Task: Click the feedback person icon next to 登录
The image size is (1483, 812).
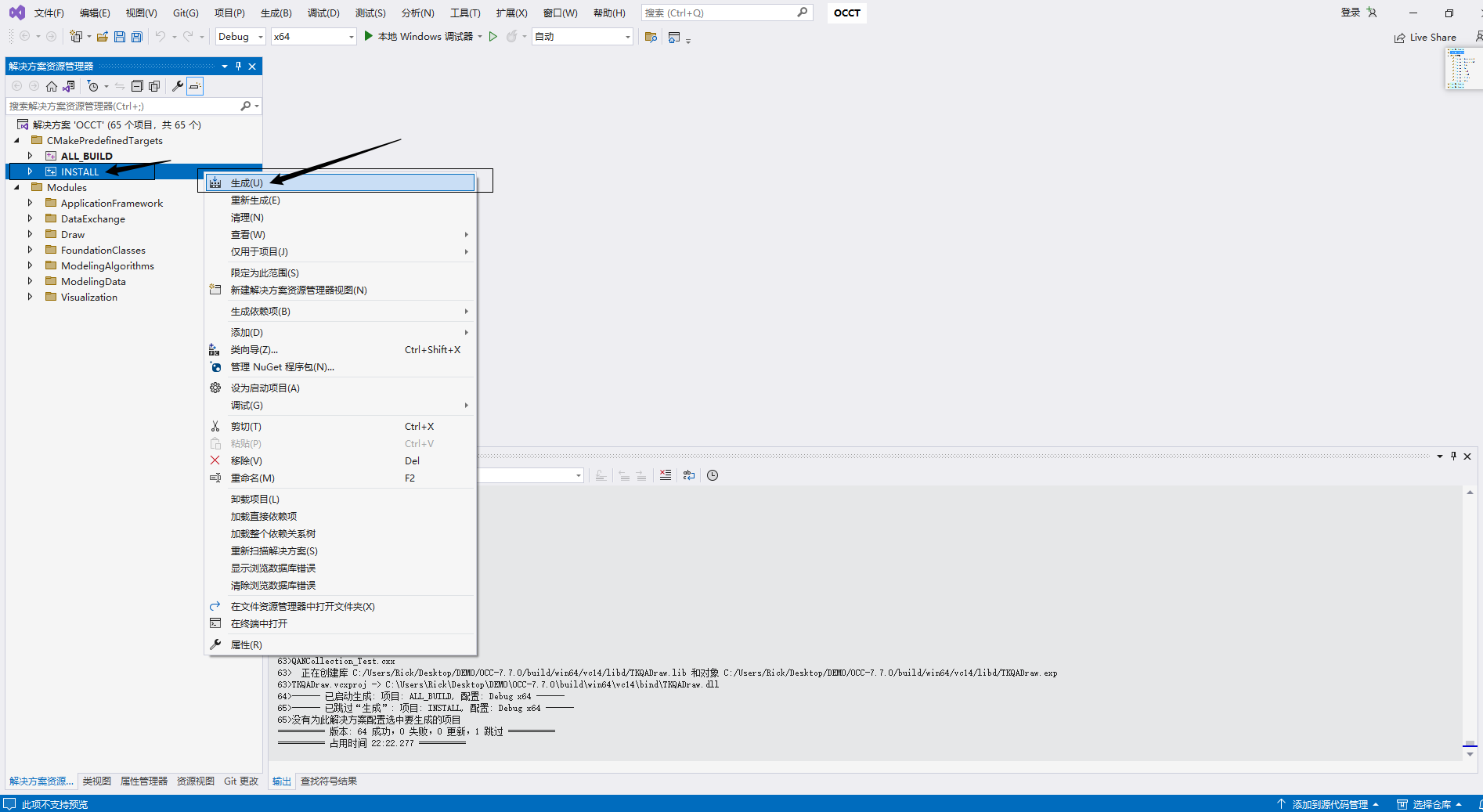Action: [1372, 13]
